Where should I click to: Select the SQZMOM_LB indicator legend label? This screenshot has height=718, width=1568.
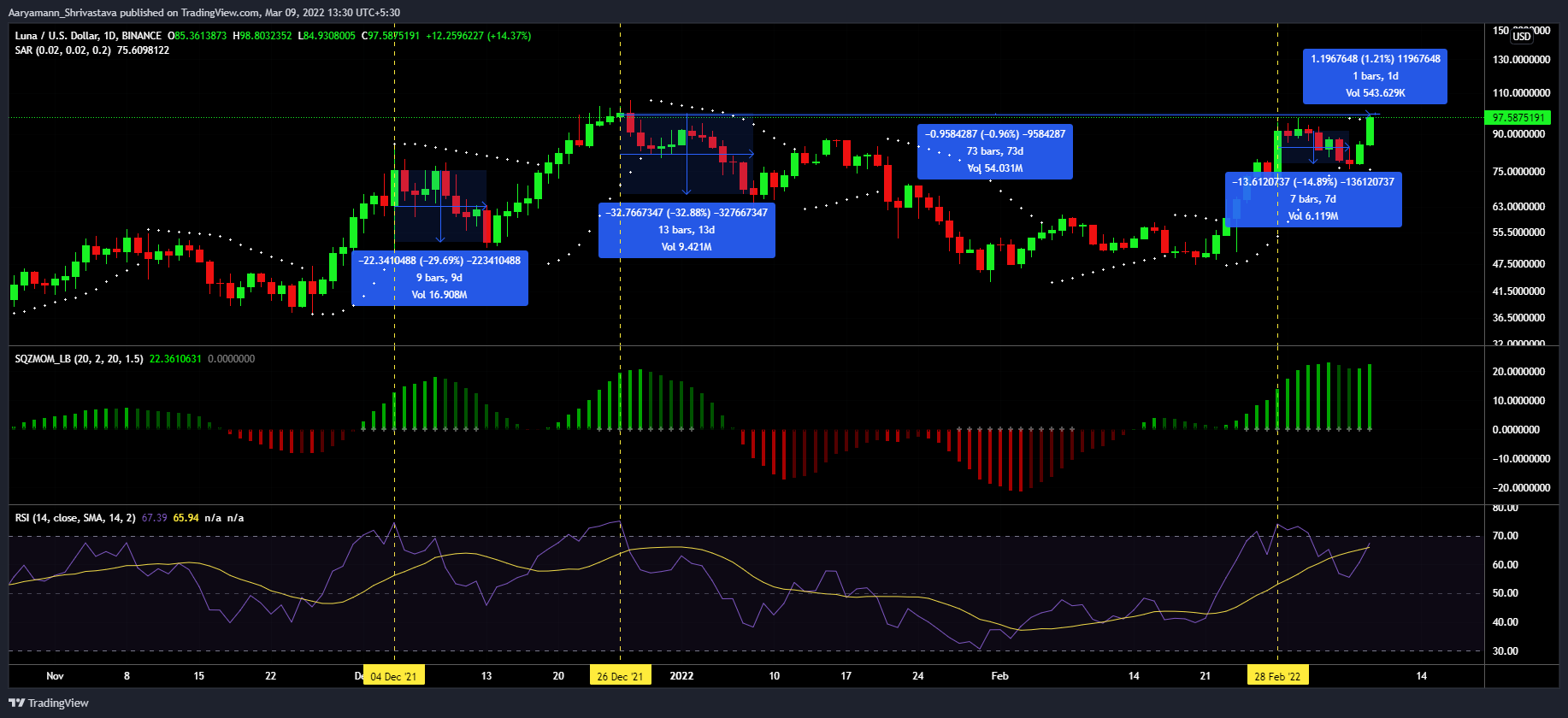79,359
